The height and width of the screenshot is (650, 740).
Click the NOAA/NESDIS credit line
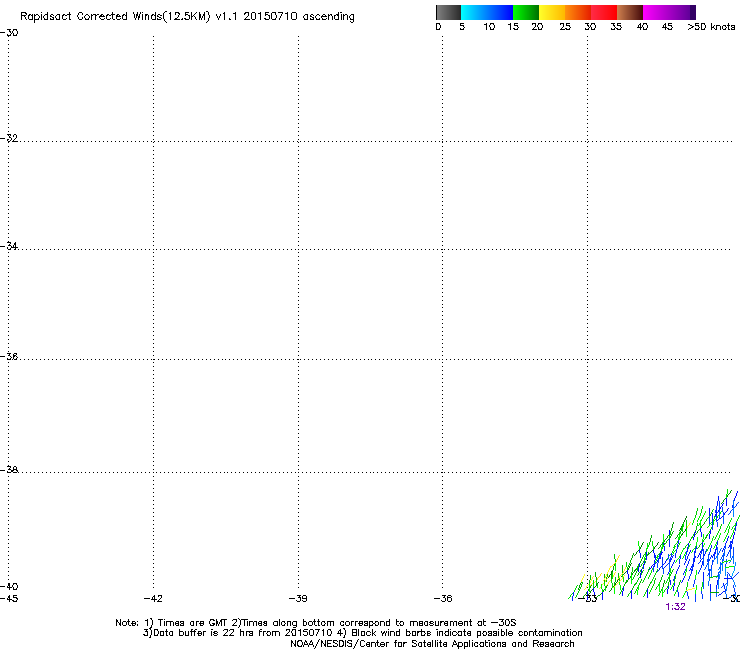(x=432, y=644)
